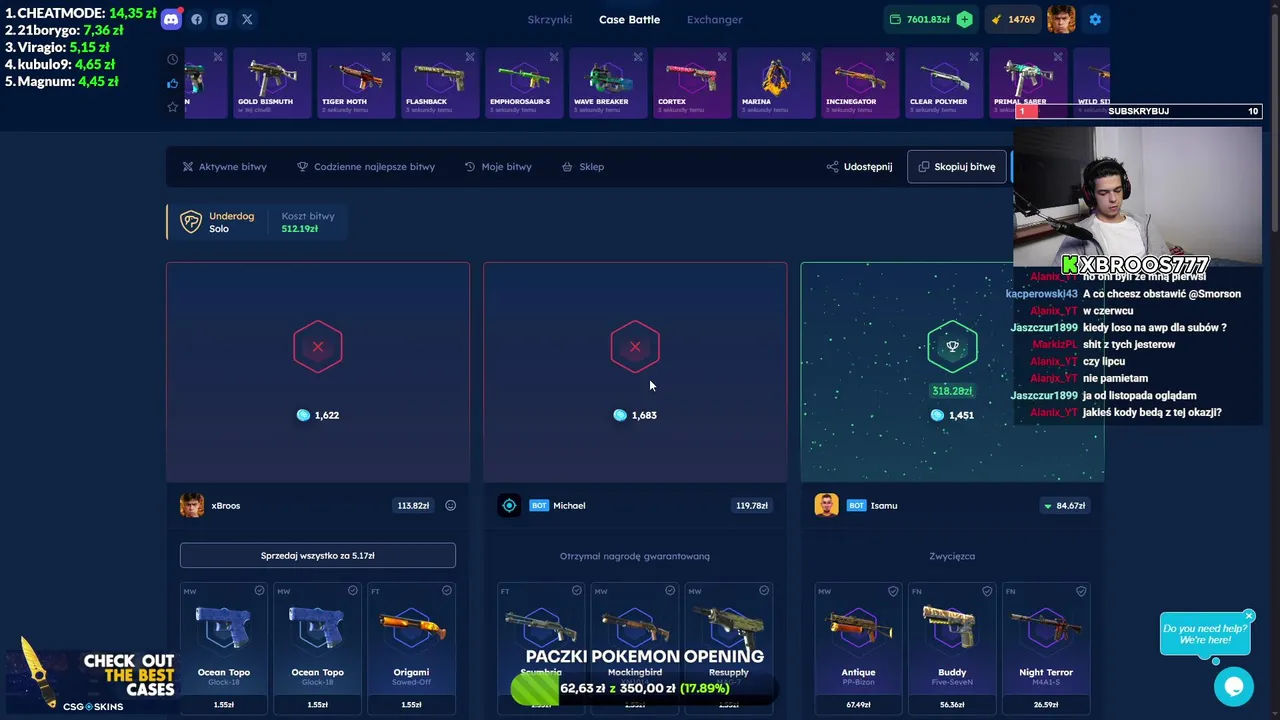Click bot Michael's target avatar icon
The height and width of the screenshot is (720, 1280).
point(509,505)
